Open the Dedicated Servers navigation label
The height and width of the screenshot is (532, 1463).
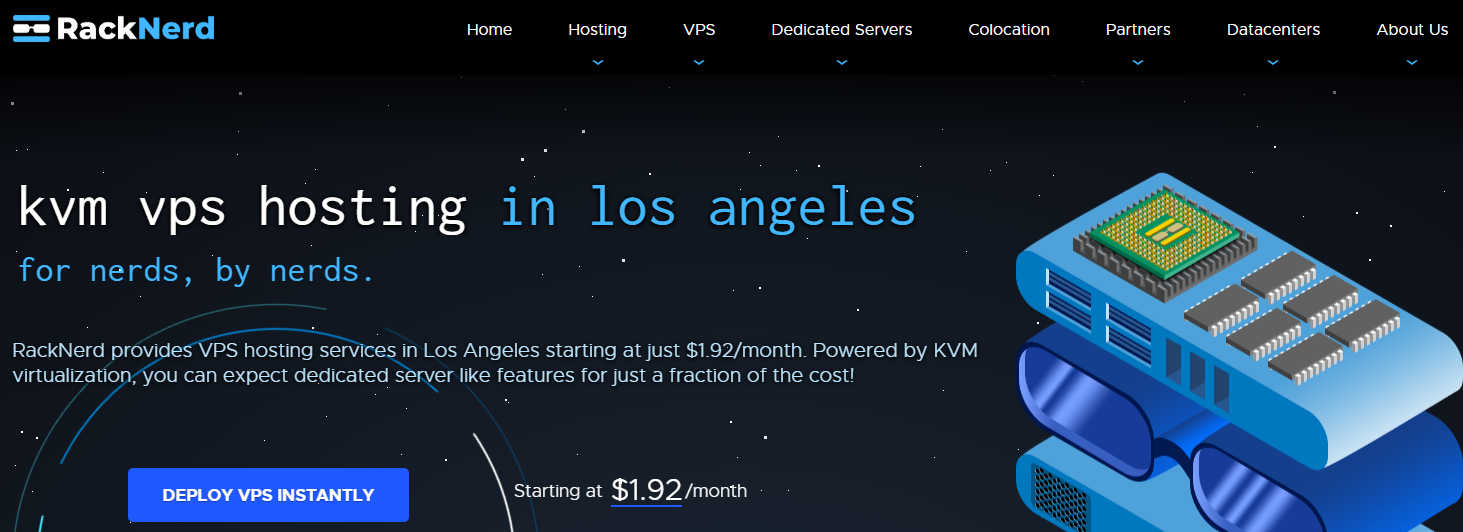841,30
